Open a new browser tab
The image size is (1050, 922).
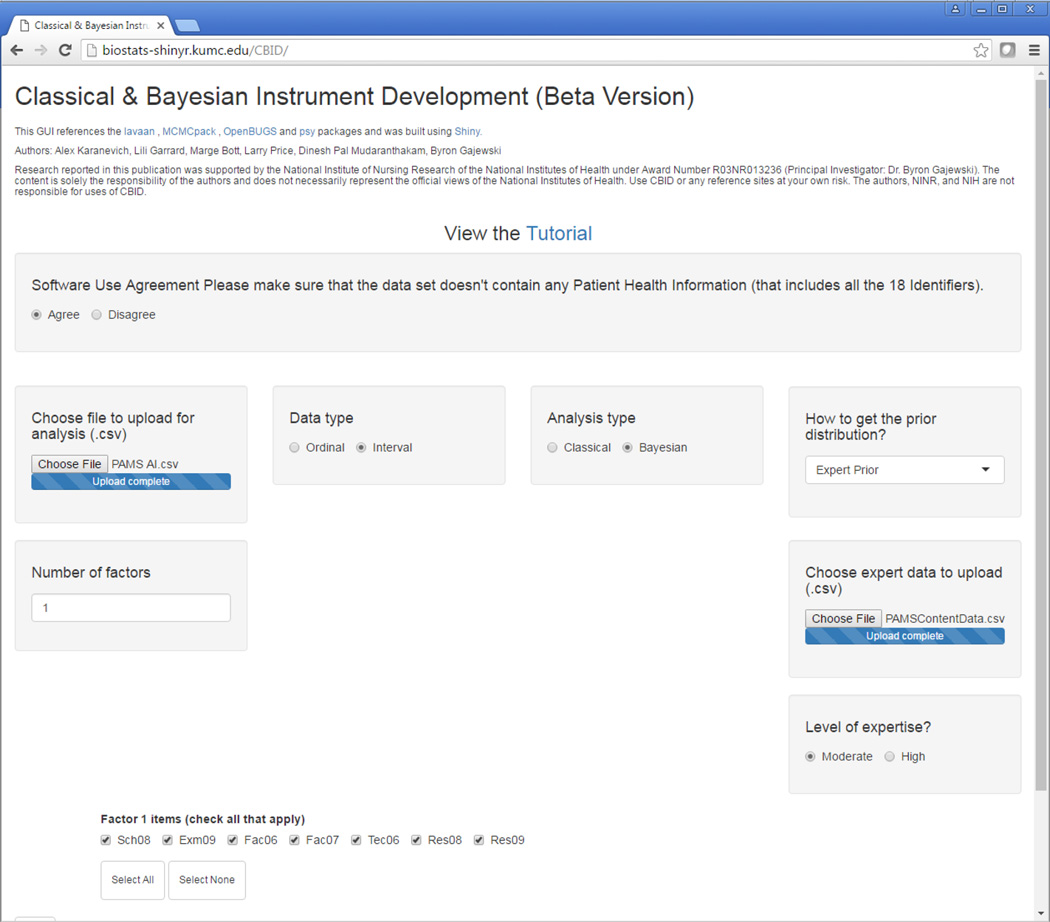pos(187,25)
